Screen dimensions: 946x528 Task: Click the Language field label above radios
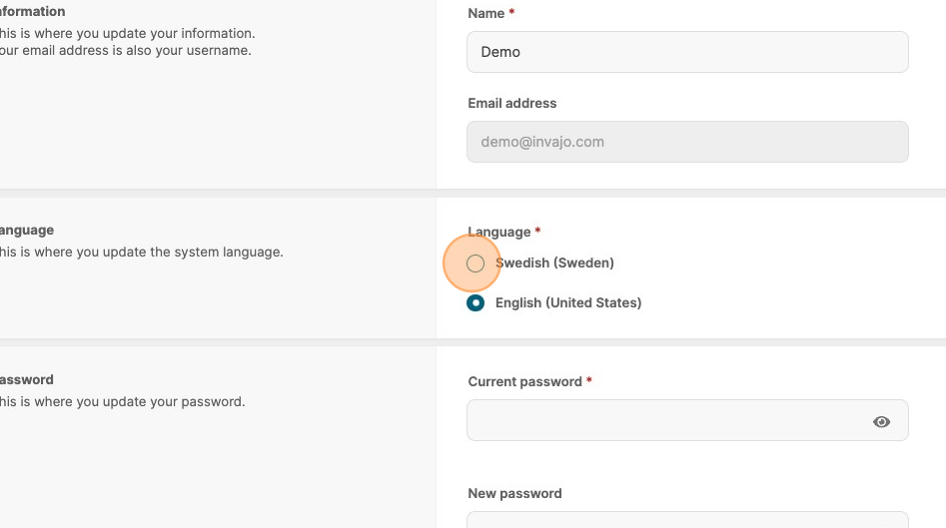499,232
